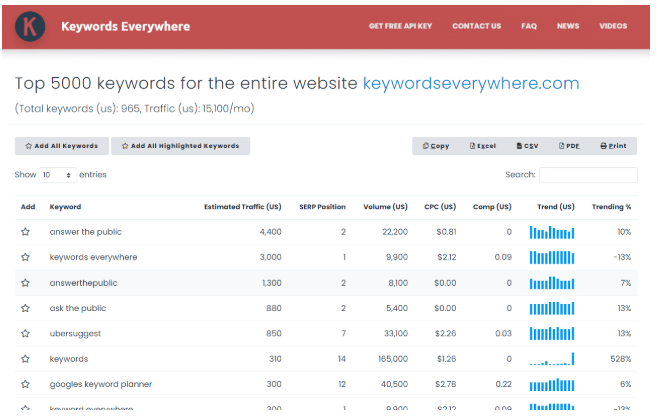
Task: Click the 22,200 volume value
Action: pyautogui.click(x=395, y=232)
